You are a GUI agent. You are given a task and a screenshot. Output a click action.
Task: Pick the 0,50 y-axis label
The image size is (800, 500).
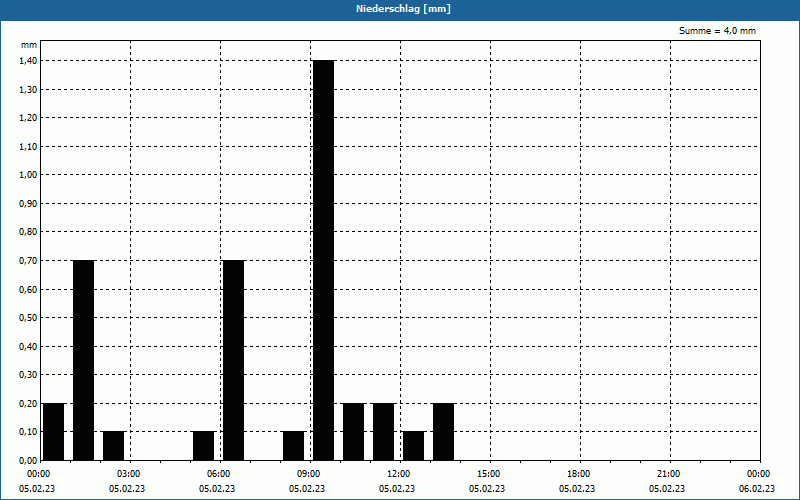(x=28, y=318)
